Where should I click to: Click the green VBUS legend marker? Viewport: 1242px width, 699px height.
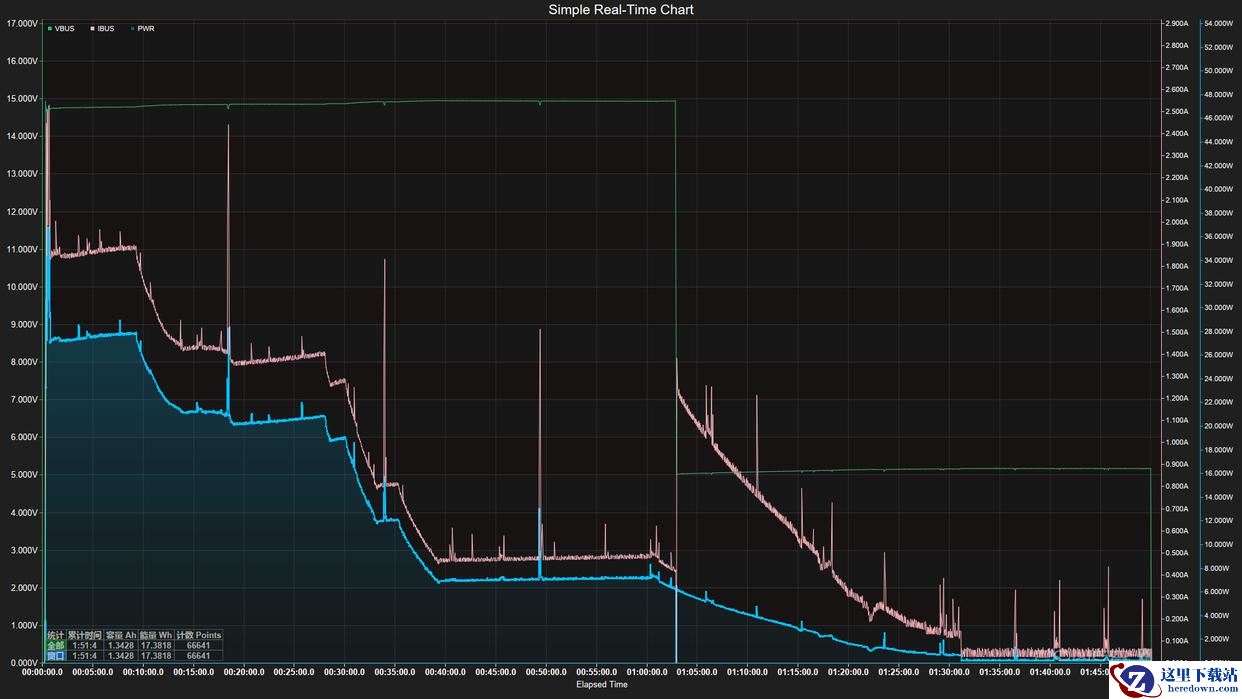click(49, 29)
